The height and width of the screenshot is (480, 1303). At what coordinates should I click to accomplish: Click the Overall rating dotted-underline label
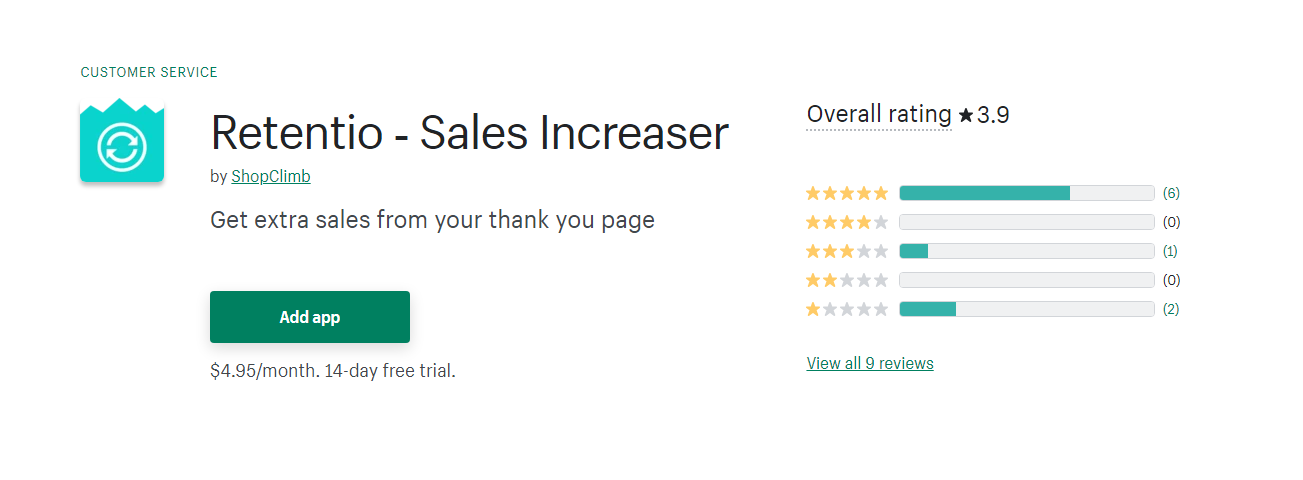[x=879, y=115]
